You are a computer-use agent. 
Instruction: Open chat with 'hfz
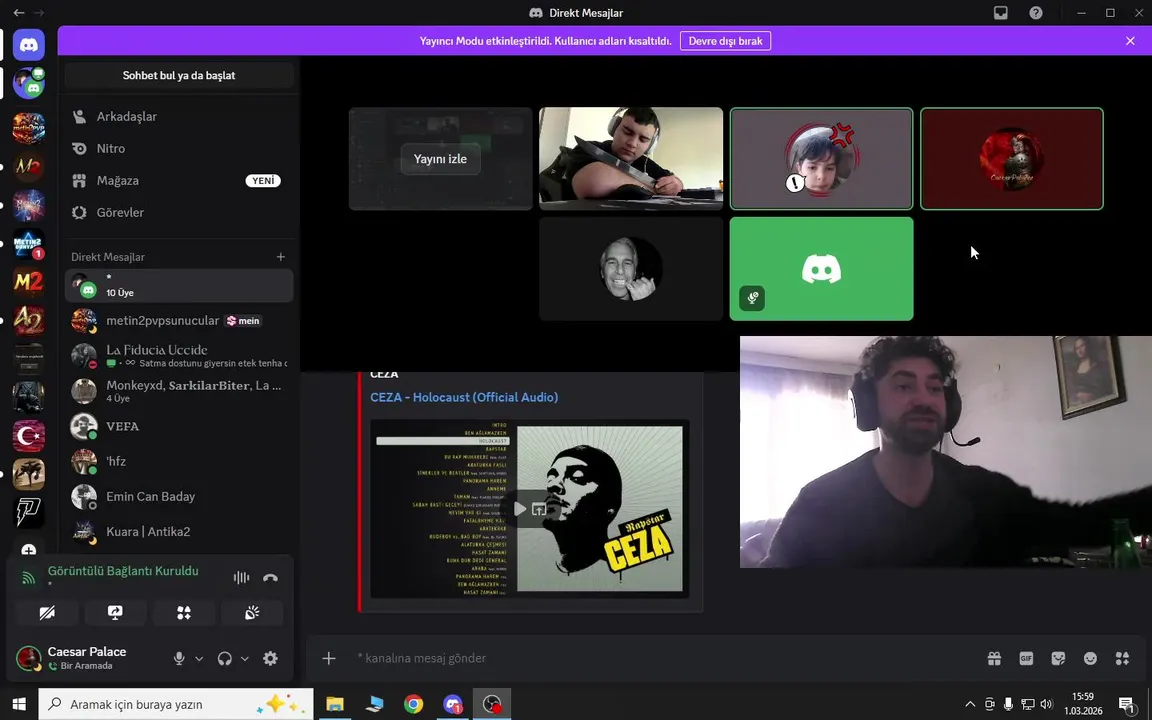coord(179,461)
